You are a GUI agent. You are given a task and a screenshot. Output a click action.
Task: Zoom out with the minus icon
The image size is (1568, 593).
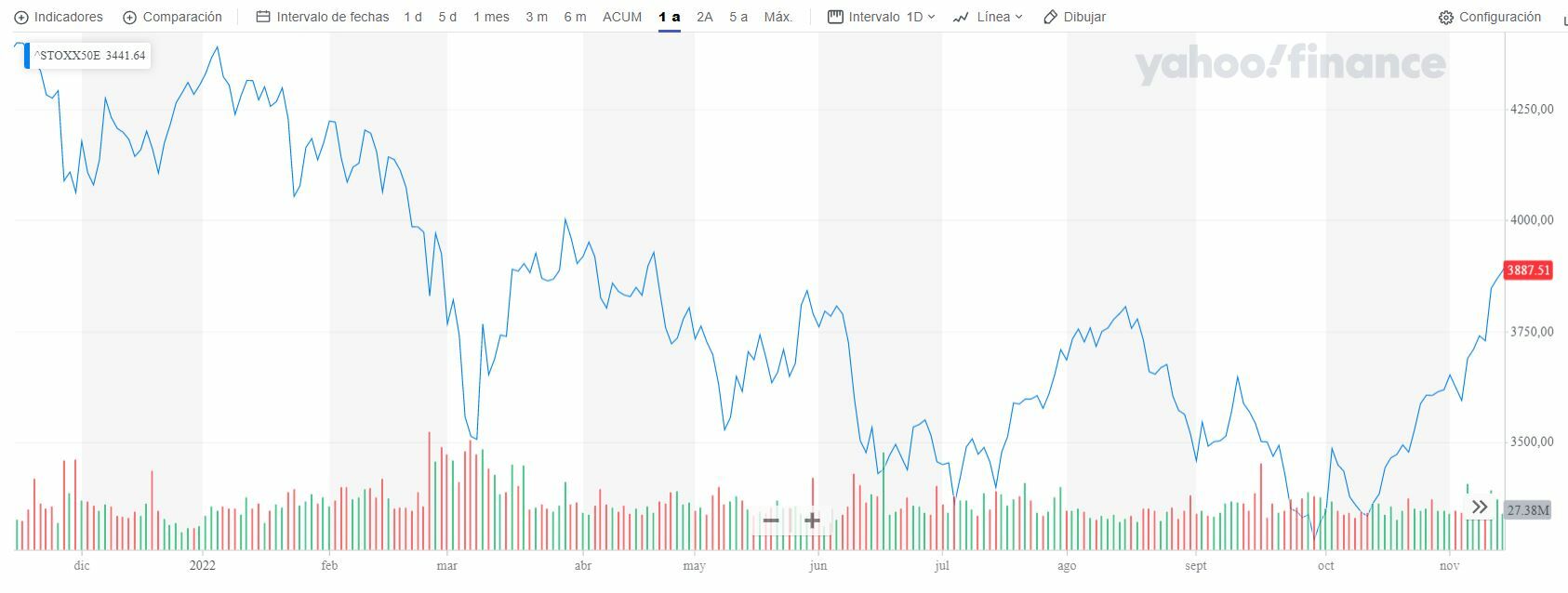(x=771, y=521)
